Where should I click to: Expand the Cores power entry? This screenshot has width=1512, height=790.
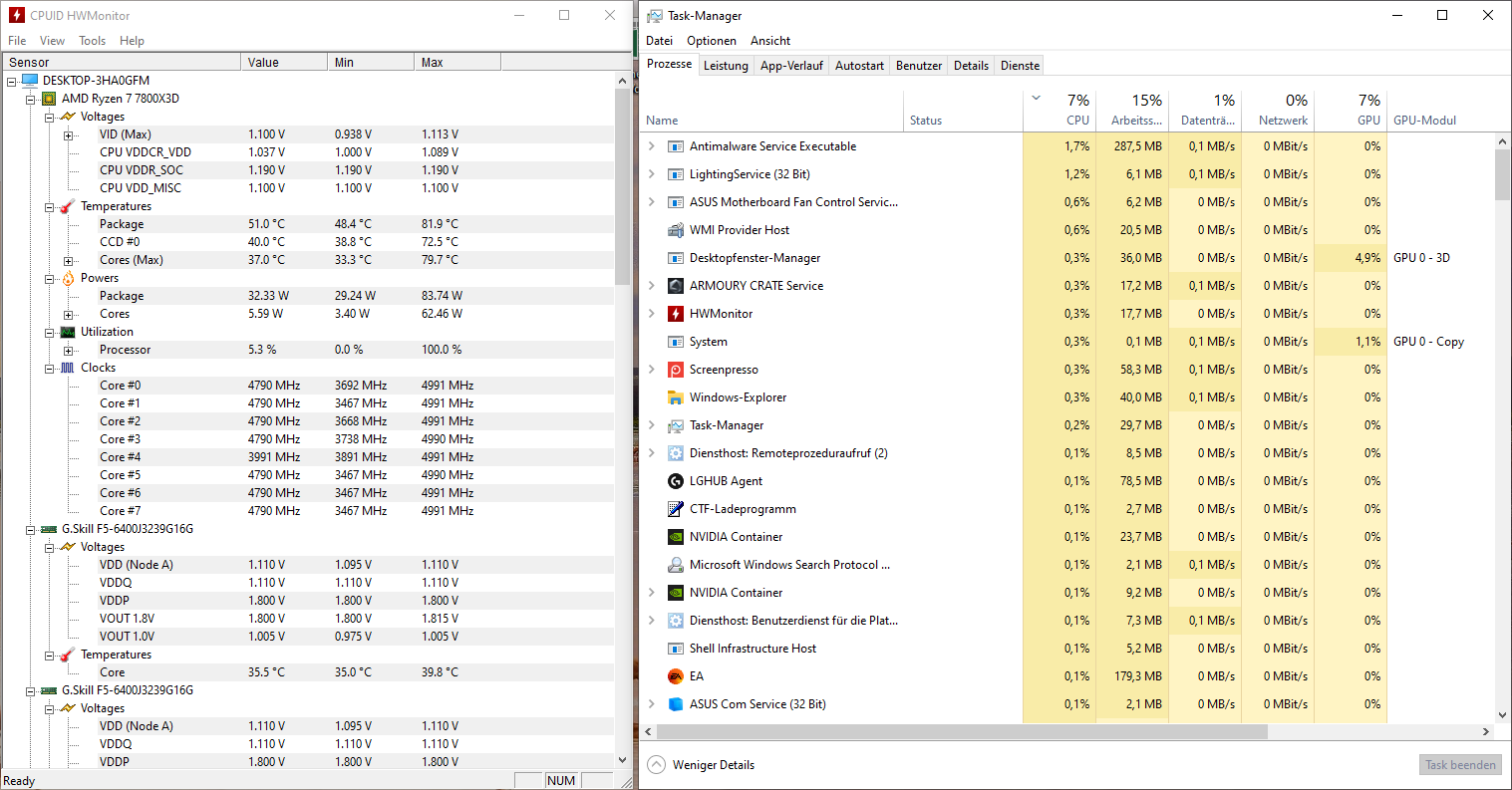[x=69, y=314]
